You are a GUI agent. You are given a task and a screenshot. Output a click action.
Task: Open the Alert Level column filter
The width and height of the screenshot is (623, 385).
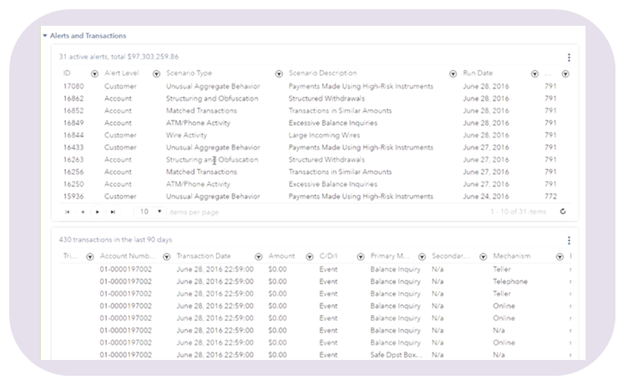(x=157, y=74)
